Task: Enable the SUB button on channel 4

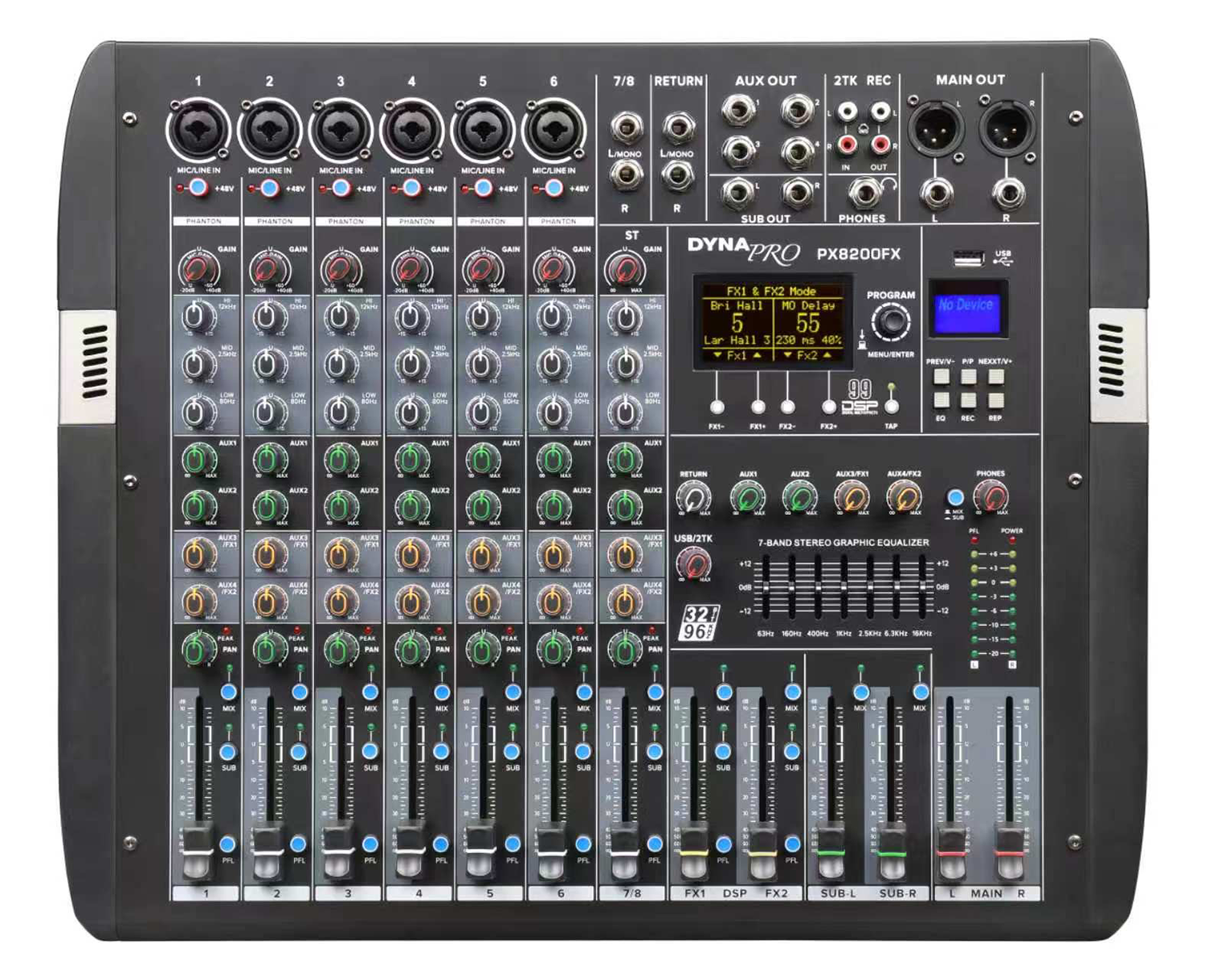Action: point(441,752)
